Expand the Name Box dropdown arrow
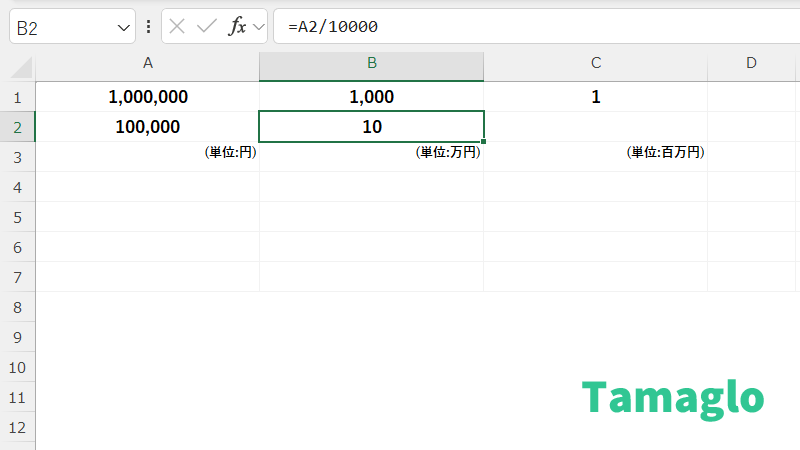Screen dimensions: 800x450 (x=124, y=28)
